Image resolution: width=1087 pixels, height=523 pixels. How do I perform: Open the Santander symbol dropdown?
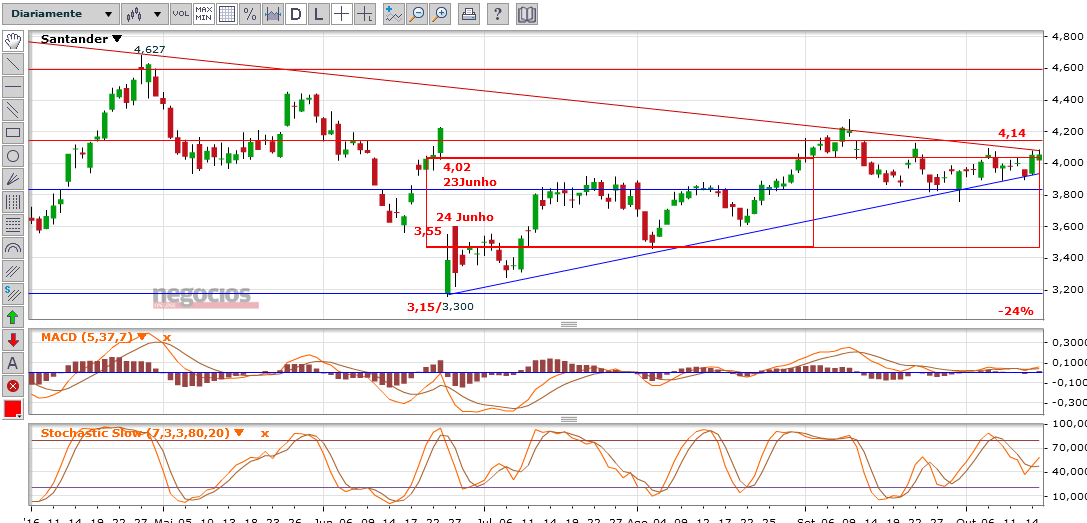coord(116,40)
